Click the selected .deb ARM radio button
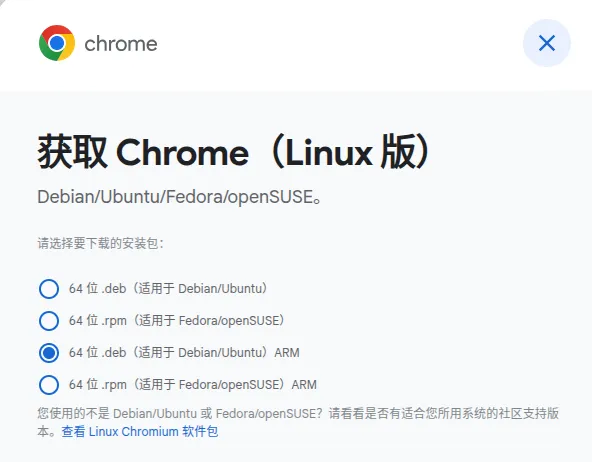The width and height of the screenshot is (592, 462). 49,353
